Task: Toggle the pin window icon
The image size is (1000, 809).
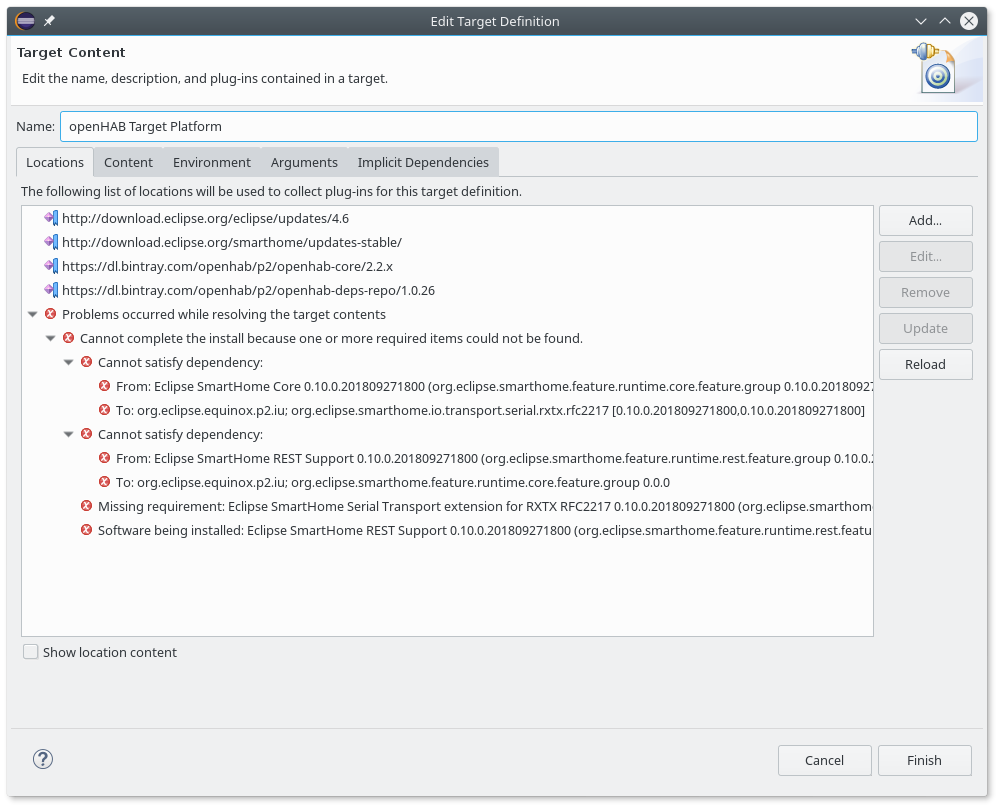Action: tap(49, 21)
